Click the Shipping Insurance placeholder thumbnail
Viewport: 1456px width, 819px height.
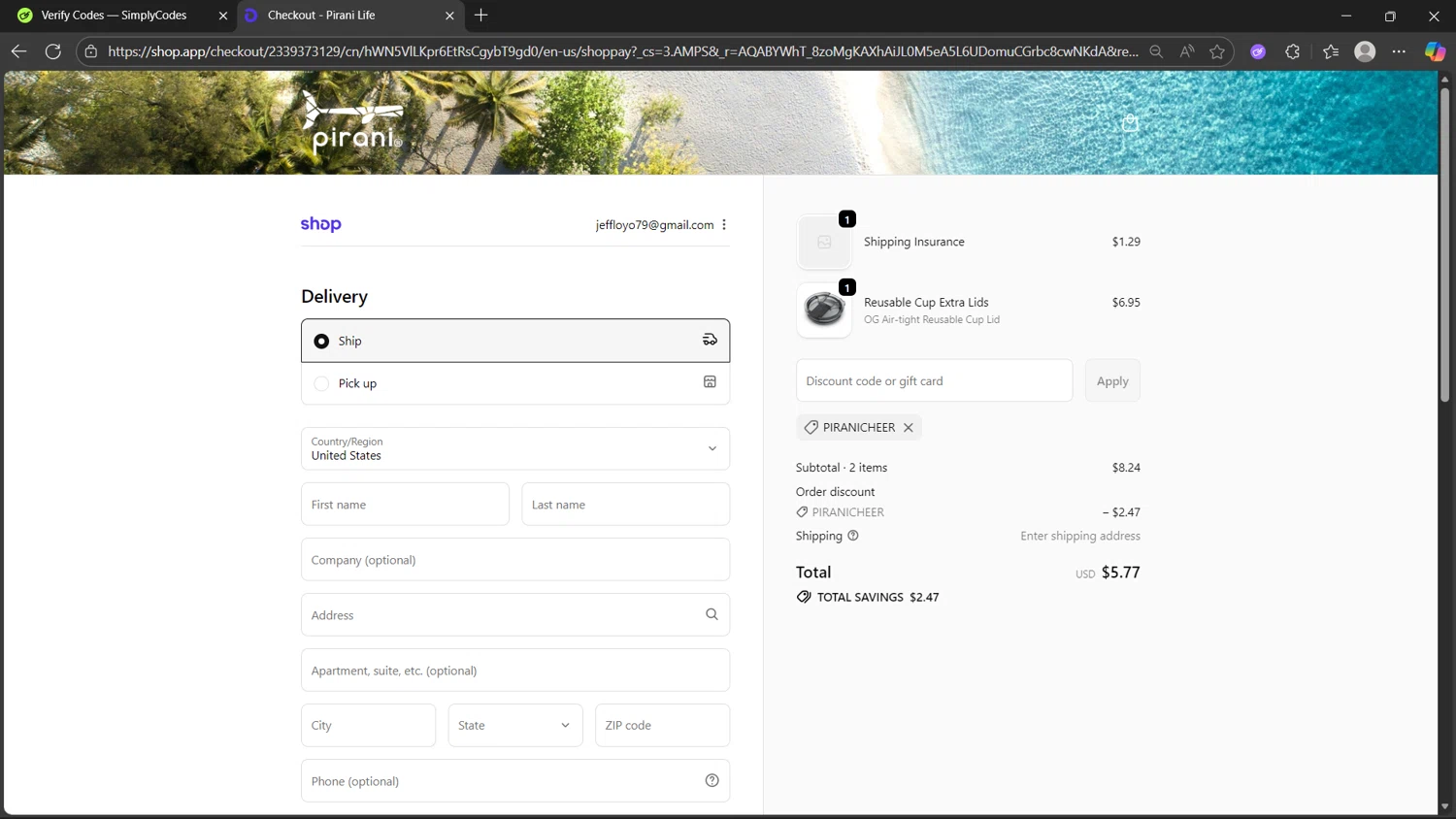tap(824, 242)
